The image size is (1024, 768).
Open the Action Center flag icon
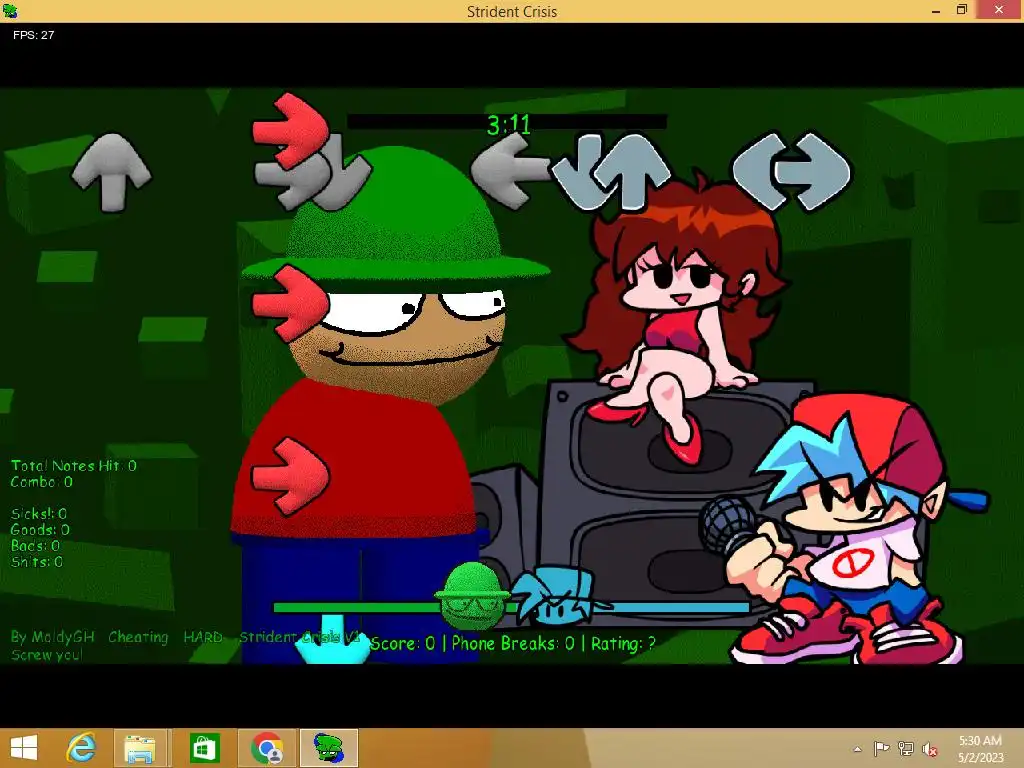[881, 748]
